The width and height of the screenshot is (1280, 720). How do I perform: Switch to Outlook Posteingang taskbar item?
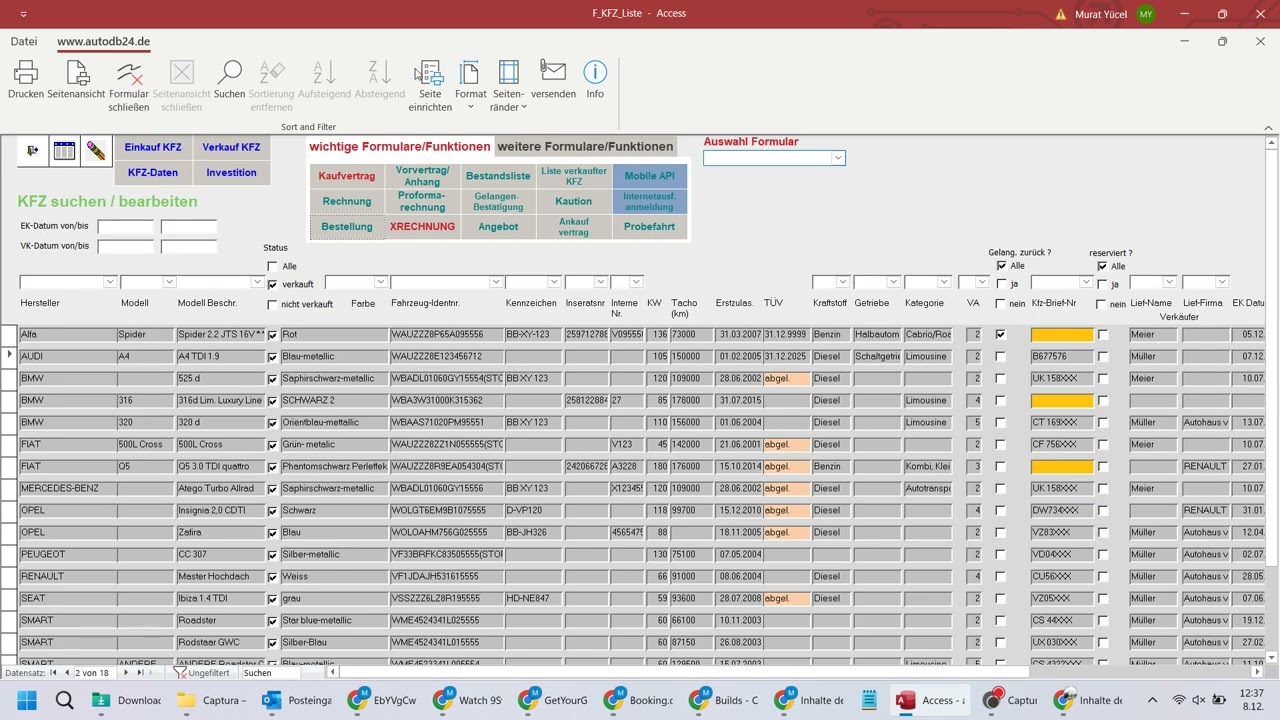(x=297, y=700)
